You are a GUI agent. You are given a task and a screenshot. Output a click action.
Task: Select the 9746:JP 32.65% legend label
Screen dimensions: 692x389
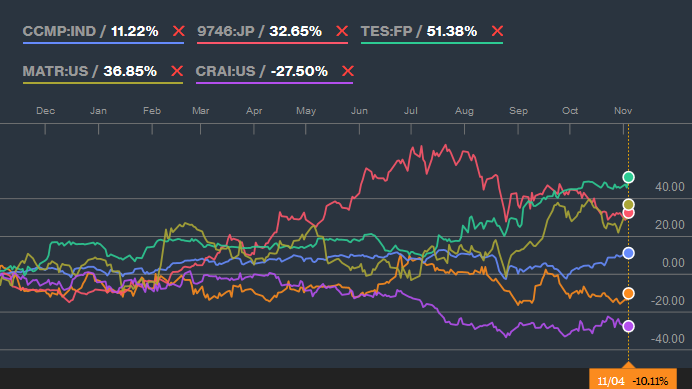tap(260, 31)
